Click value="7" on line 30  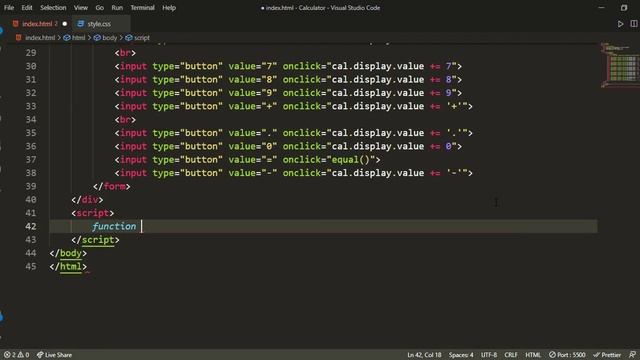253,66
